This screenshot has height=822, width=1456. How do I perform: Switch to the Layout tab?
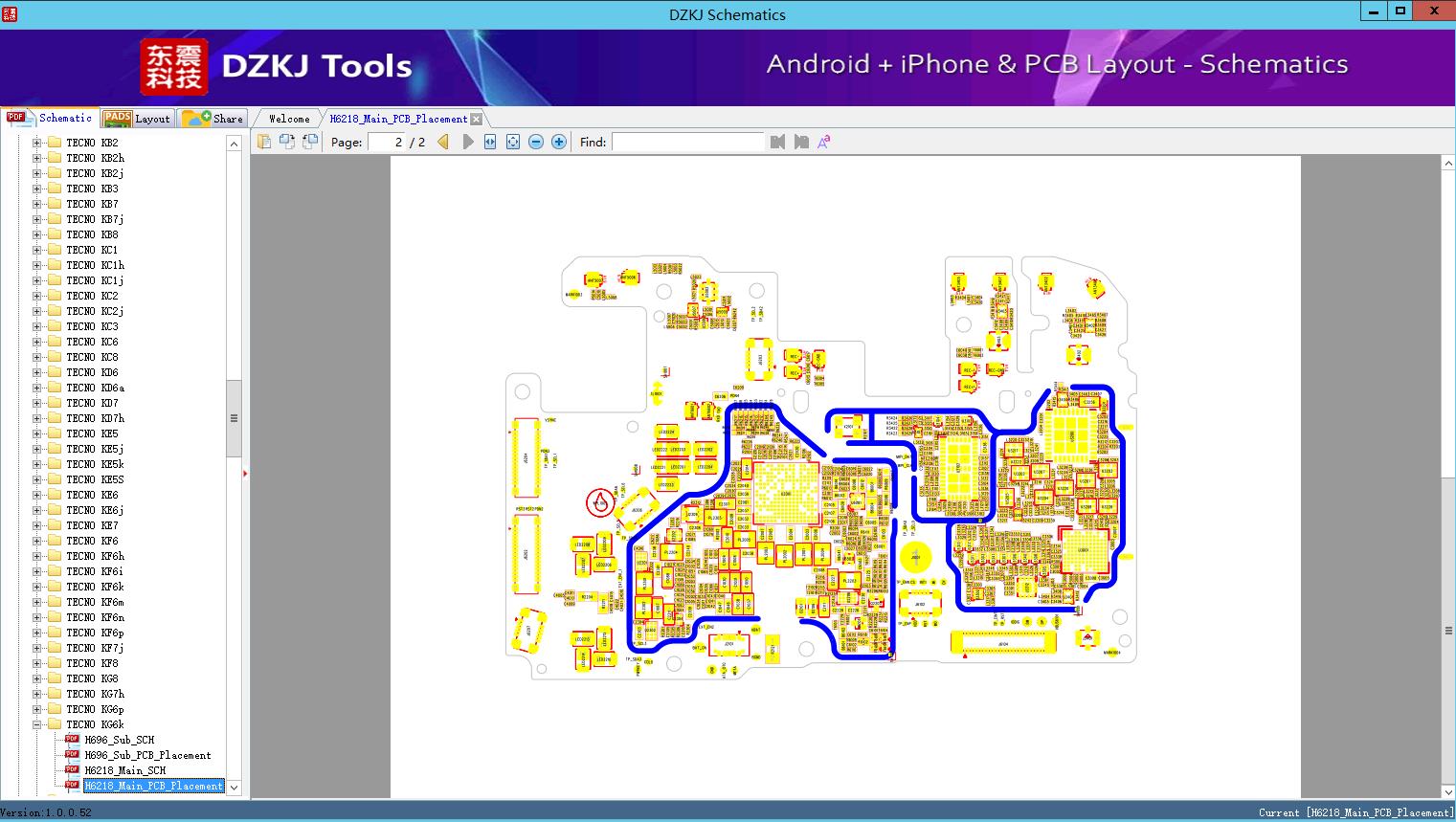(137, 119)
